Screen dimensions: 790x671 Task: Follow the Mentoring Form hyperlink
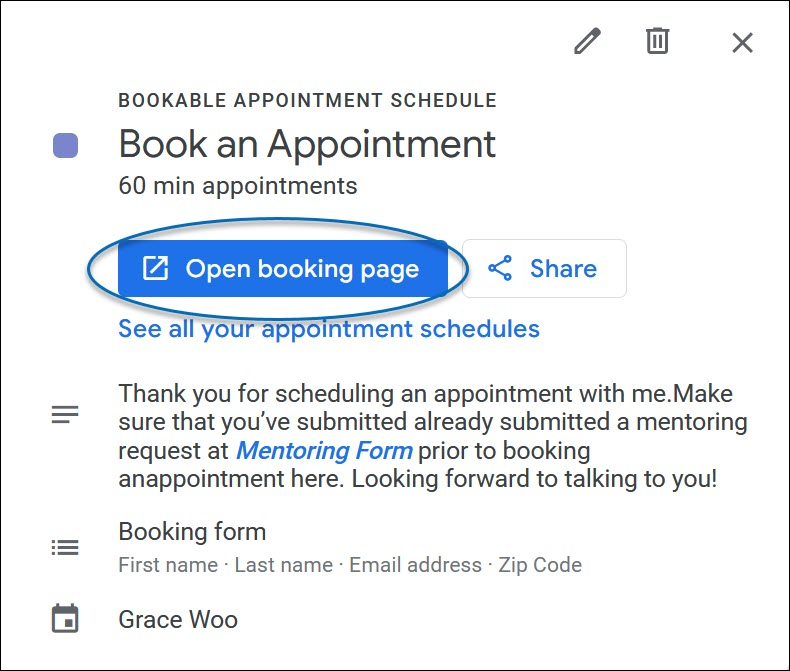(323, 450)
